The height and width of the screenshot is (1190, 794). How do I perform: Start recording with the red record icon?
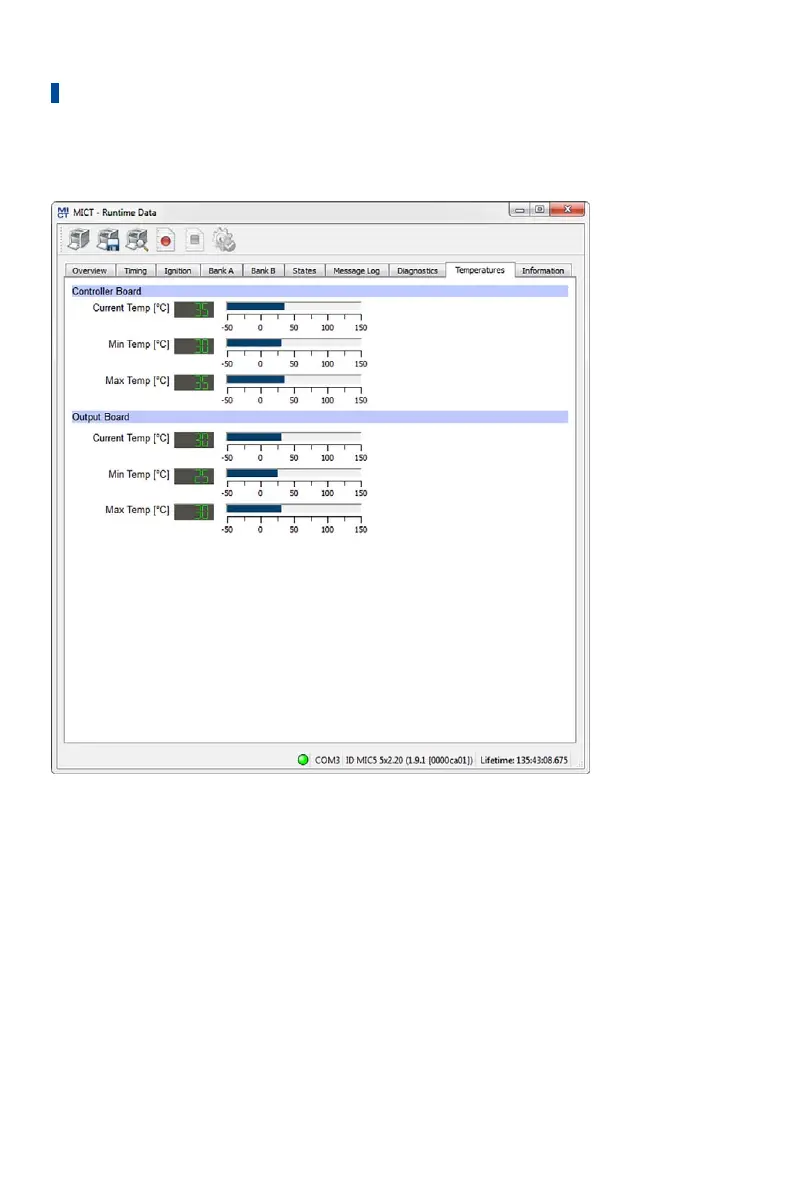click(x=165, y=241)
